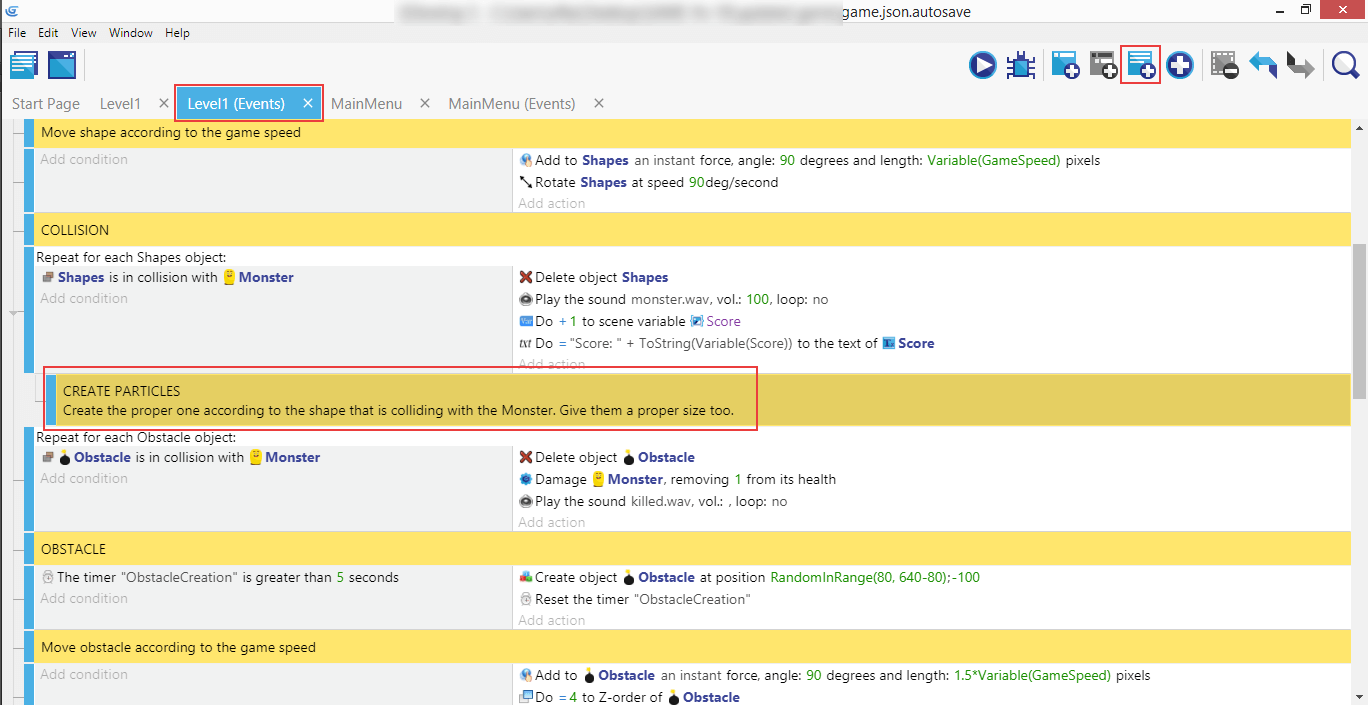The image size is (1368, 705).
Task: Open the events search magnifier
Action: click(x=1345, y=66)
